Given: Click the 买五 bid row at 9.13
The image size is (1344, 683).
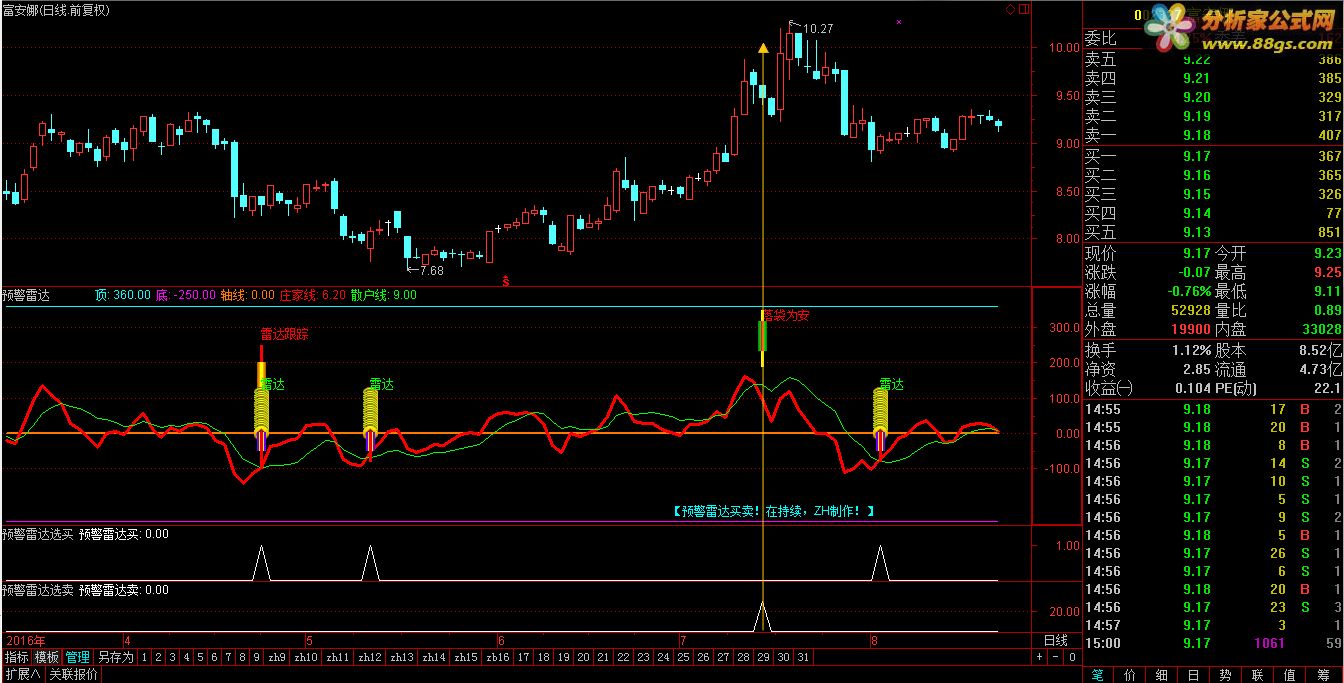Looking at the screenshot, I should 1213,232.
